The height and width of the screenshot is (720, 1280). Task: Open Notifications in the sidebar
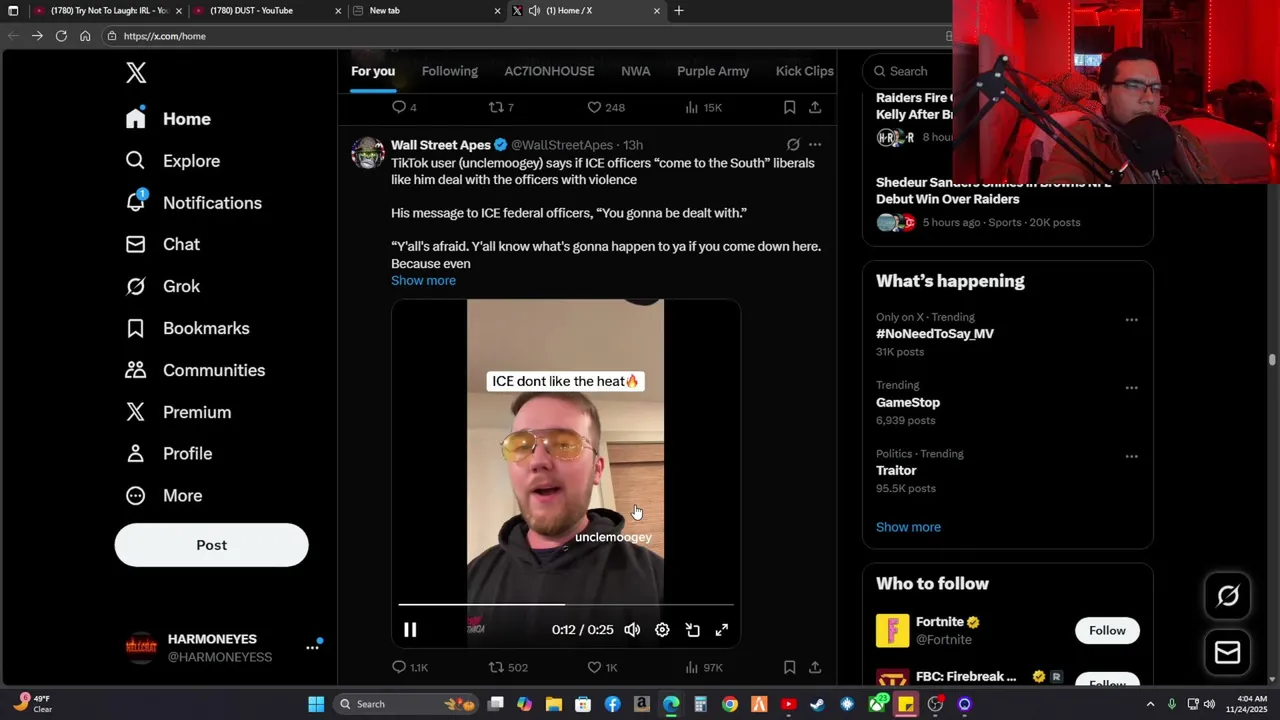(x=193, y=203)
